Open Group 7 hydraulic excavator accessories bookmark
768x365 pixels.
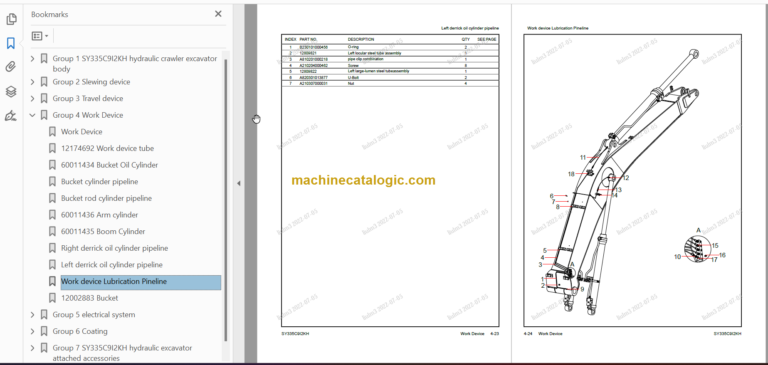pos(122,353)
